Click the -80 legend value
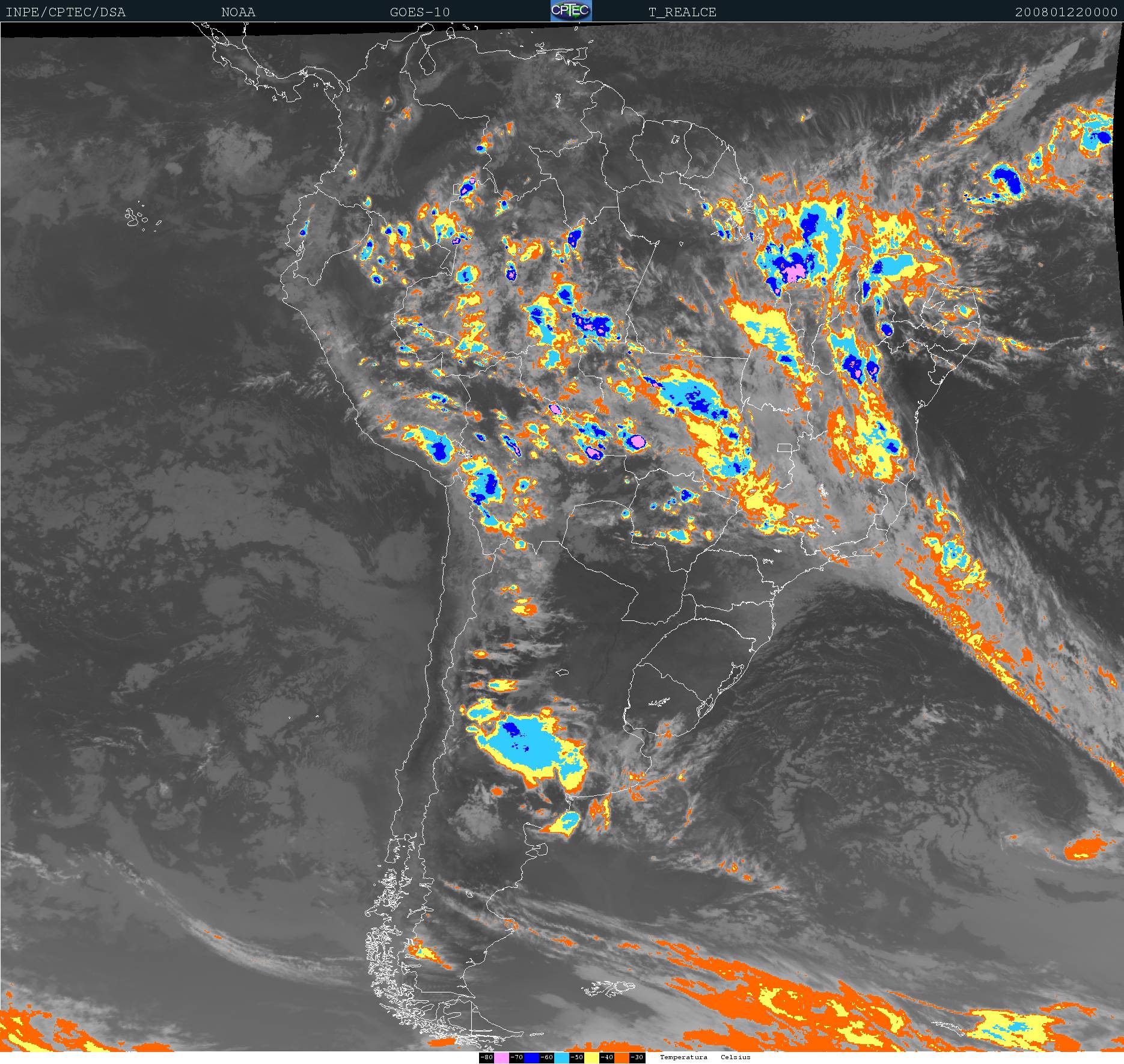Viewport: 1124px width, 1064px height. (487, 1057)
